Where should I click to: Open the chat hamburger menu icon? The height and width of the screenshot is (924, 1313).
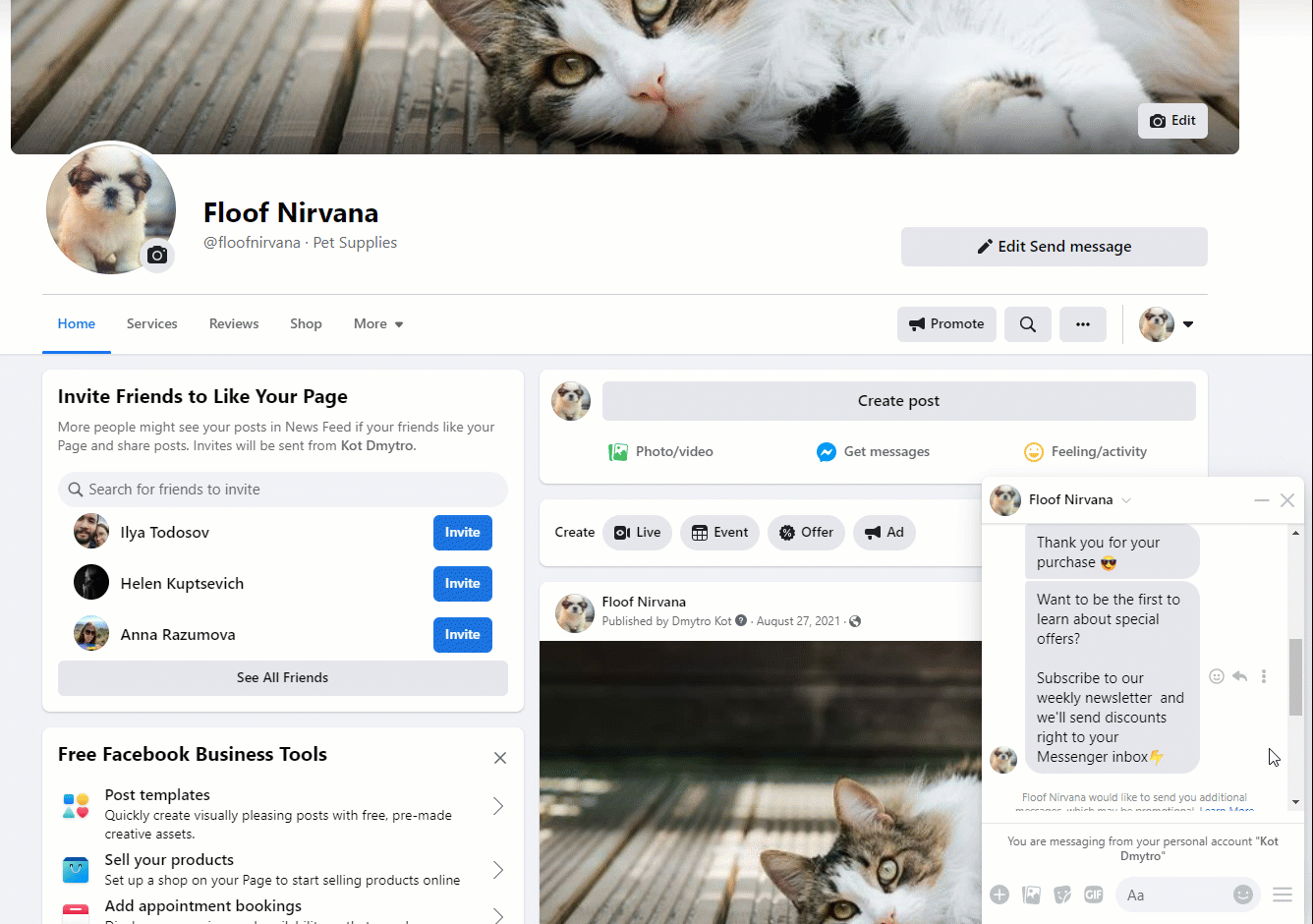tap(1283, 895)
